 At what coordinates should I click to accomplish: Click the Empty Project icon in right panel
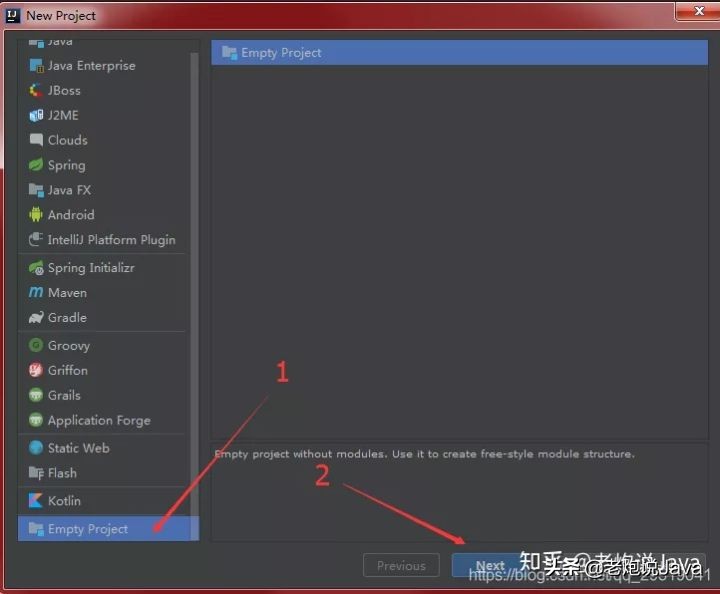click(x=229, y=52)
